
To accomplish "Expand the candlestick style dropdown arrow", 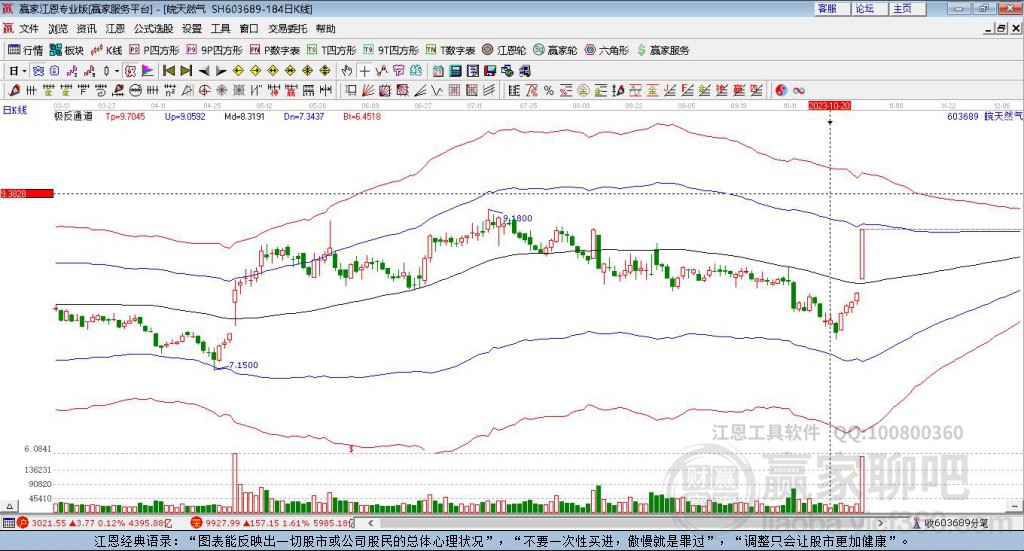I will [x=117, y=71].
